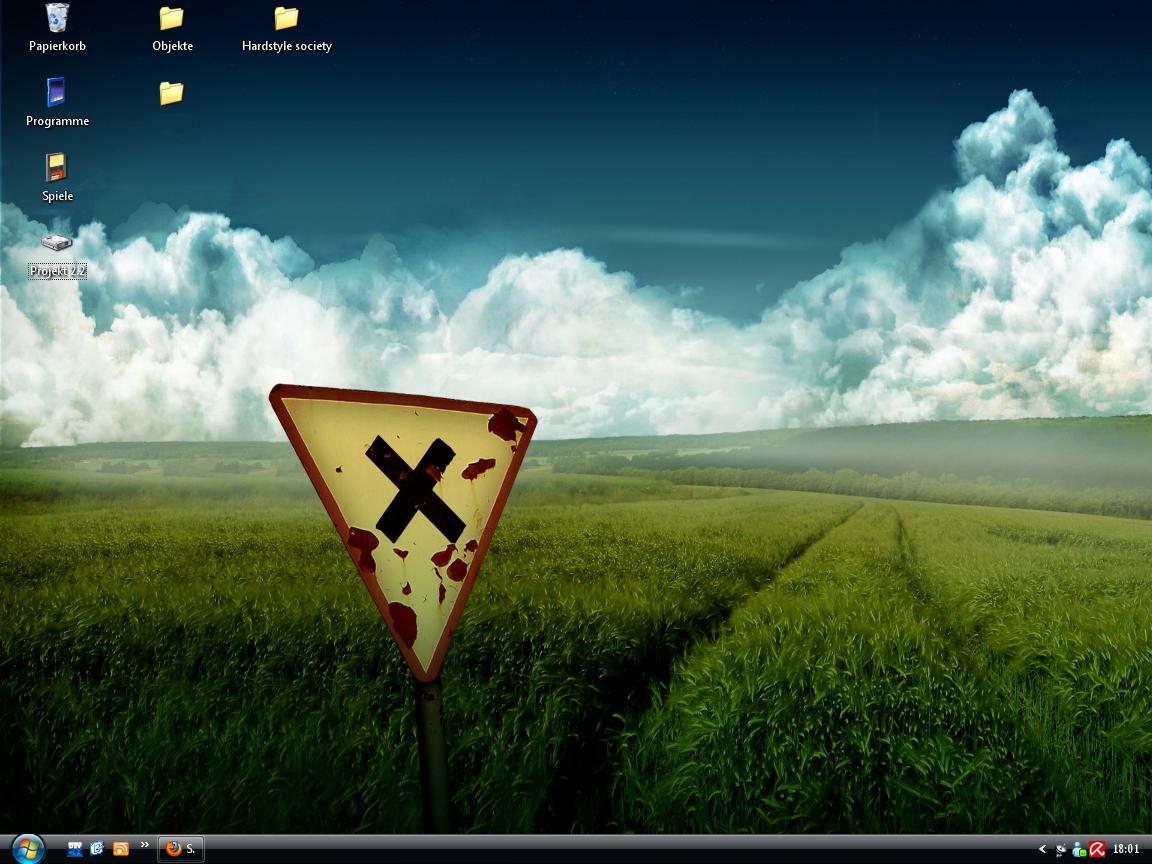Screen dimensions: 1152x864
Task: Select the unnamed folder below Objekte
Action: coord(172,93)
